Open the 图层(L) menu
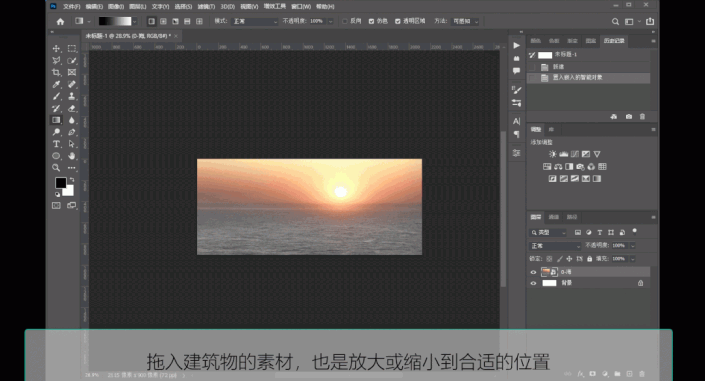This screenshot has width=705, height=381. [x=138, y=7]
